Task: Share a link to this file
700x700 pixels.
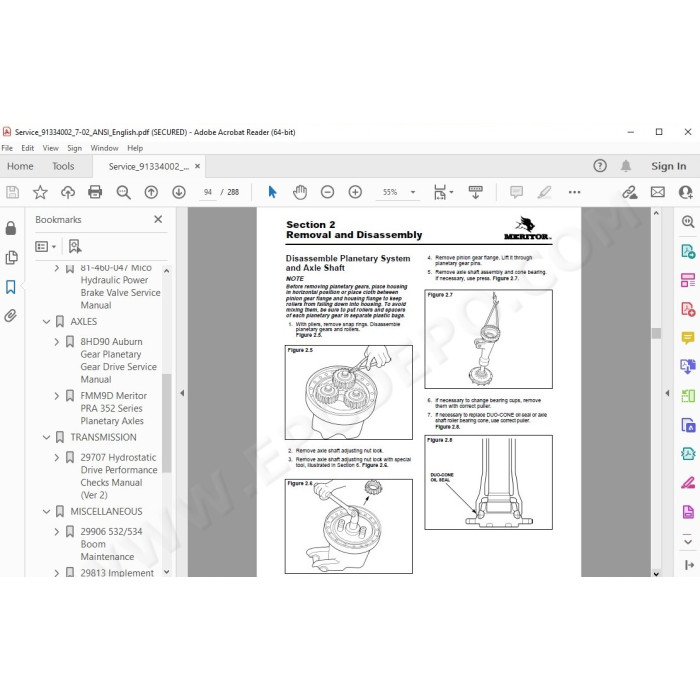Action: [x=630, y=192]
